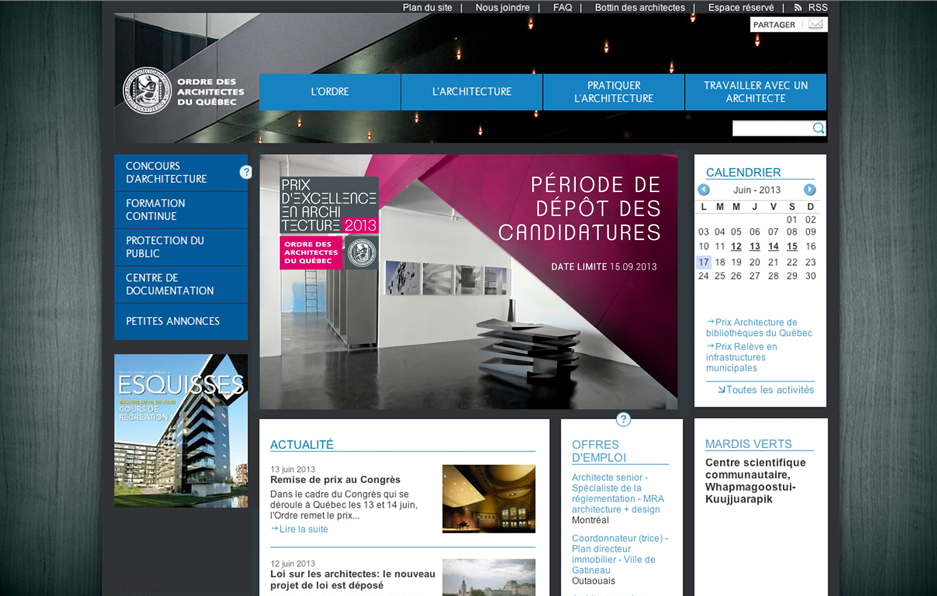Open the FAQ link
The image size is (937, 596).
pos(562,8)
